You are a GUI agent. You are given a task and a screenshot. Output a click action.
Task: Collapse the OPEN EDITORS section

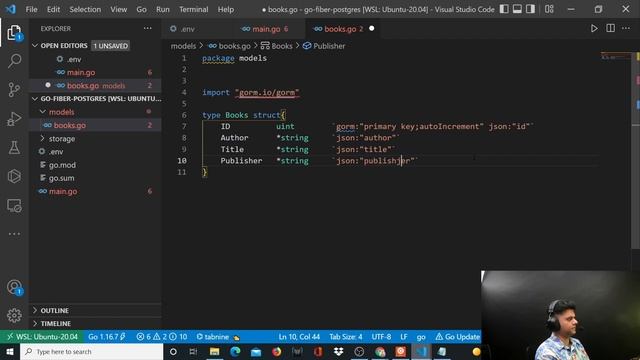click(35, 46)
